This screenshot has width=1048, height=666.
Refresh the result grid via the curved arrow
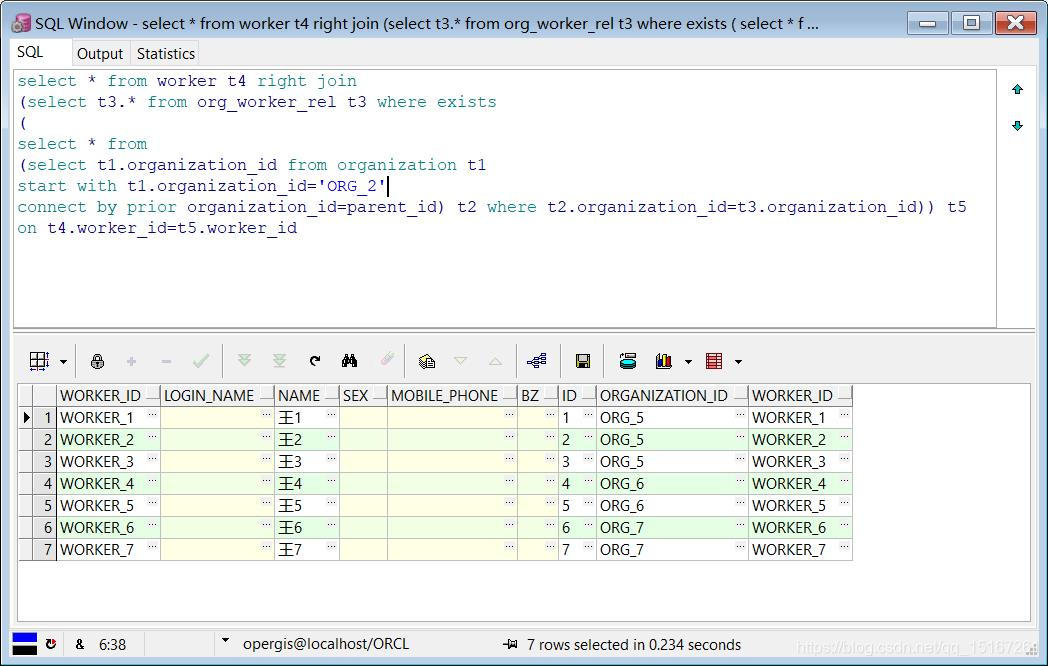pos(315,361)
